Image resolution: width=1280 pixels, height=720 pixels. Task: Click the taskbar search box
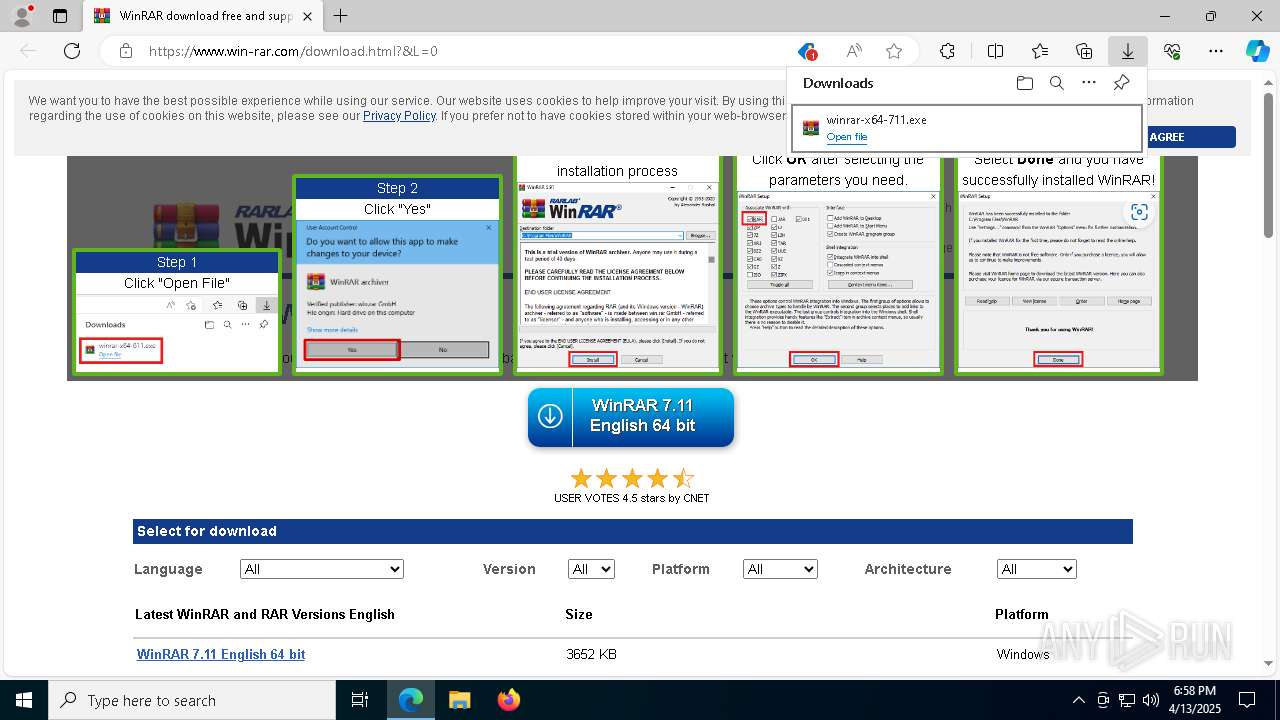pos(192,700)
